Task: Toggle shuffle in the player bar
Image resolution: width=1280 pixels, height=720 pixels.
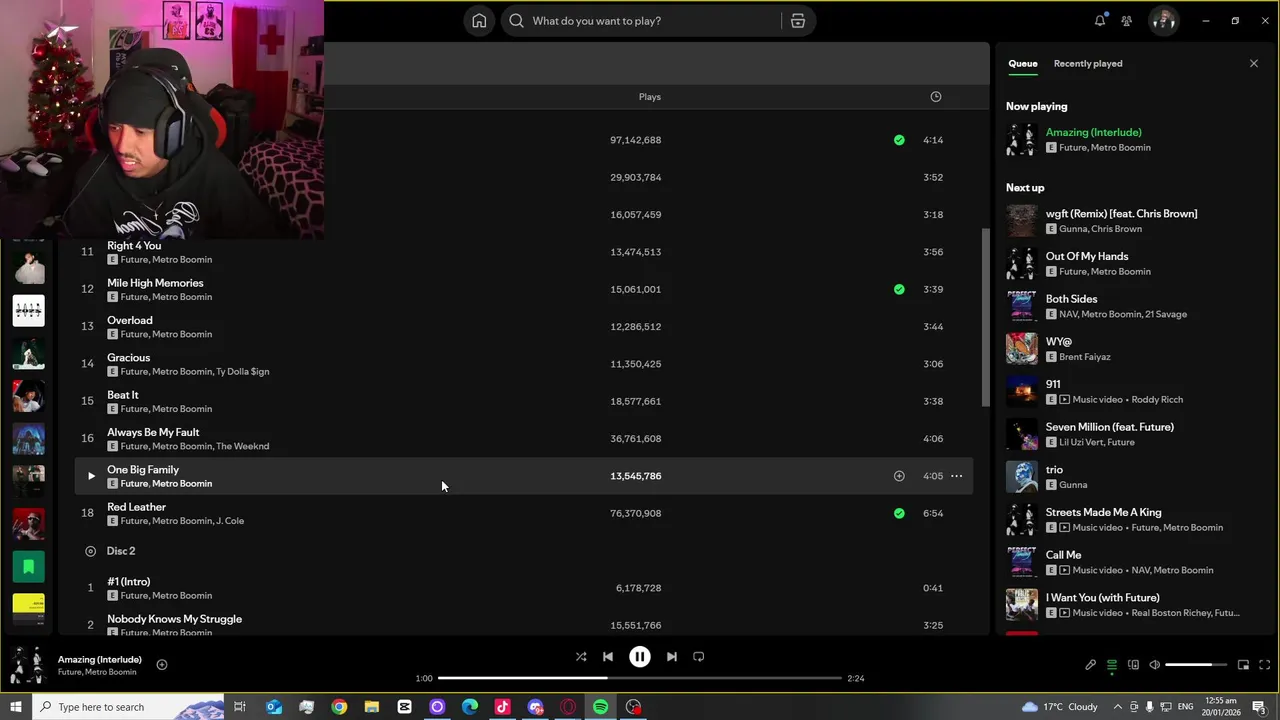Action: click(x=581, y=657)
